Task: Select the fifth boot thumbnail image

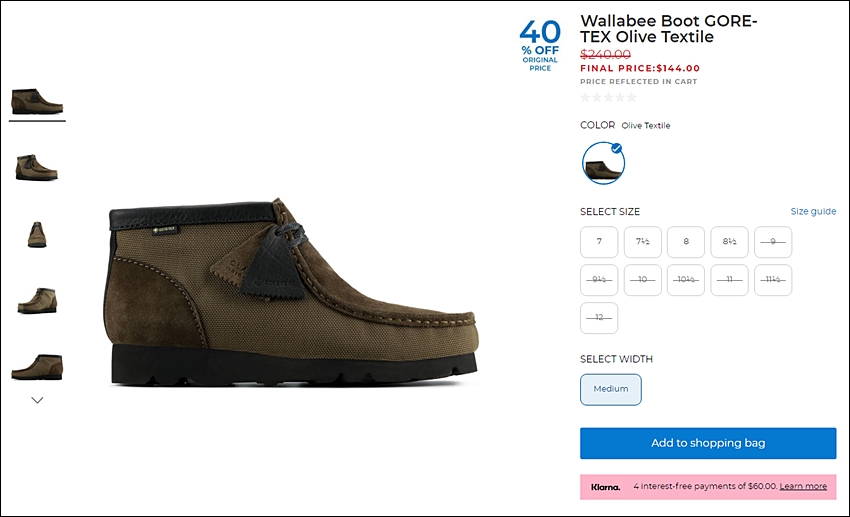Action: [x=37, y=367]
